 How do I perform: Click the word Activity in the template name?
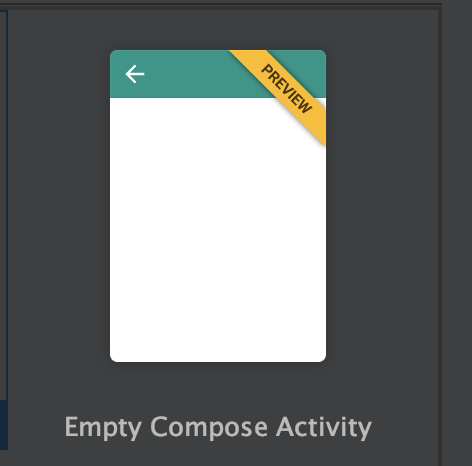coord(324,427)
